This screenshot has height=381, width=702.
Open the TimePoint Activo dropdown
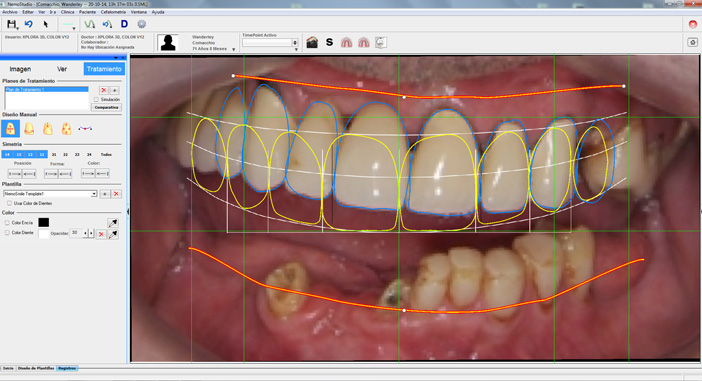(x=295, y=43)
